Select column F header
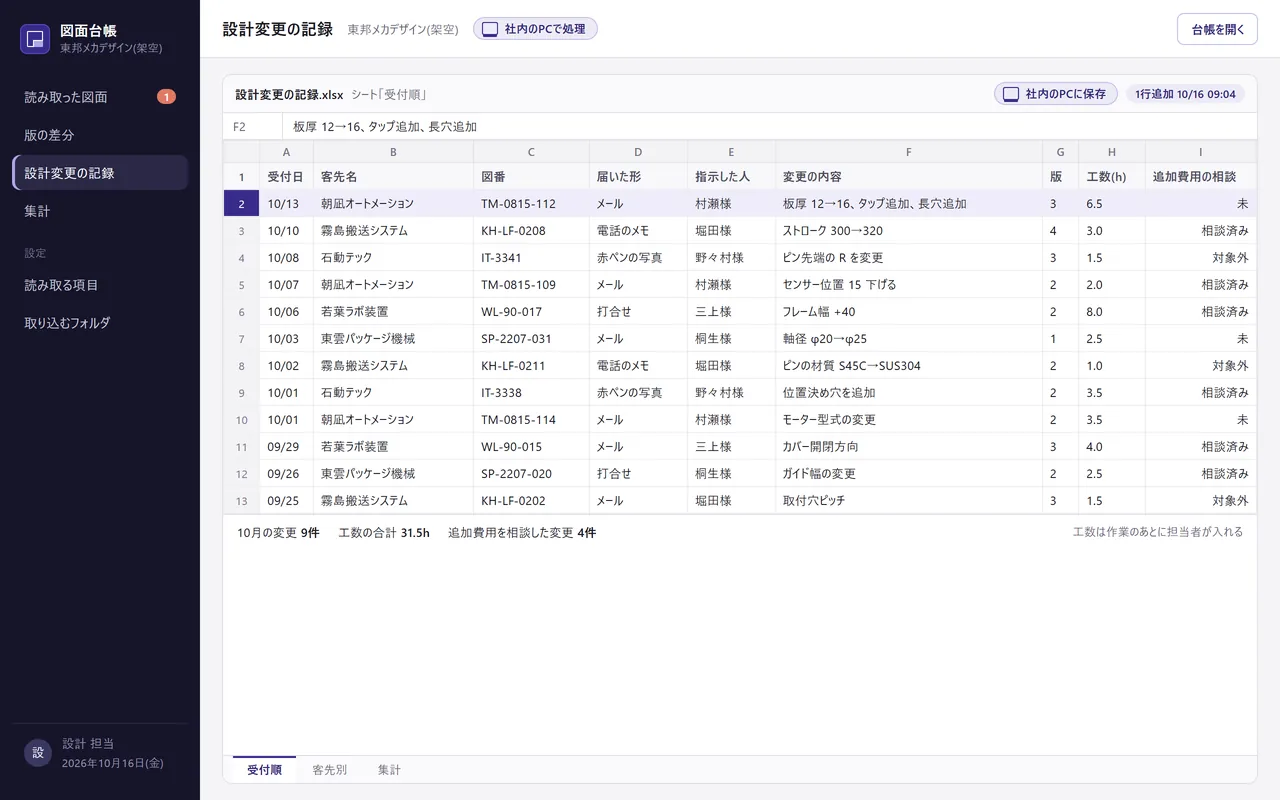The height and width of the screenshot is (800, 1280). (x=909, y=152)
